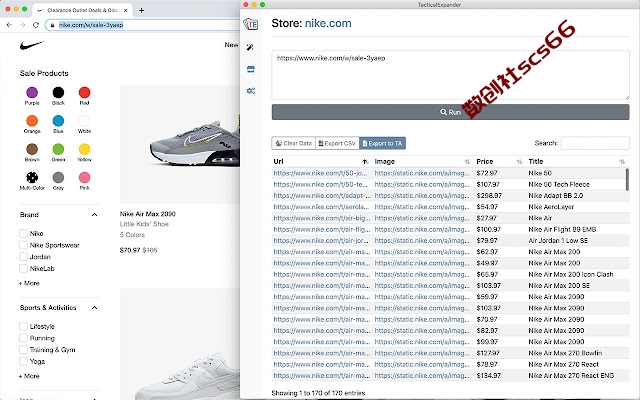Open the url link for Nike 50 row
The image size is (640, 400).
coord(320,173)
